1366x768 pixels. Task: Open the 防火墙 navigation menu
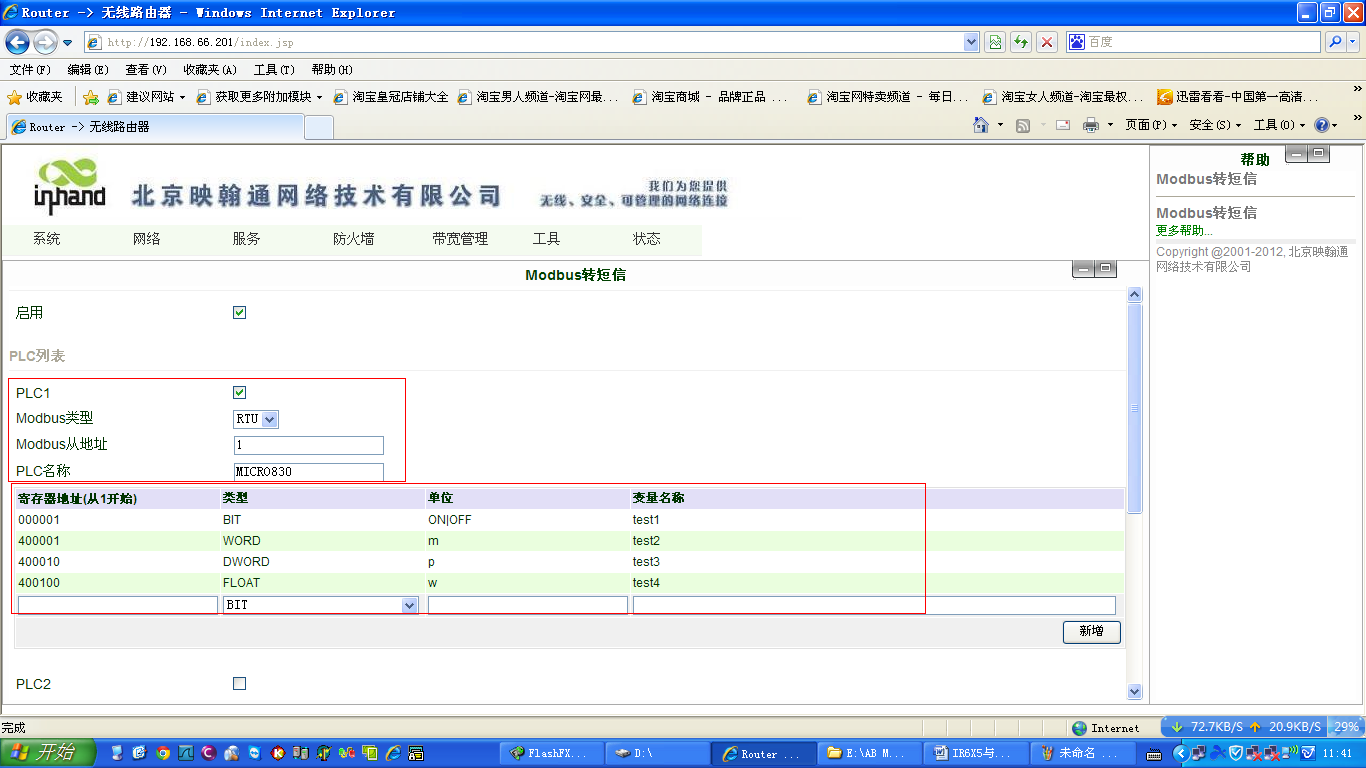(x=353, y=239)
